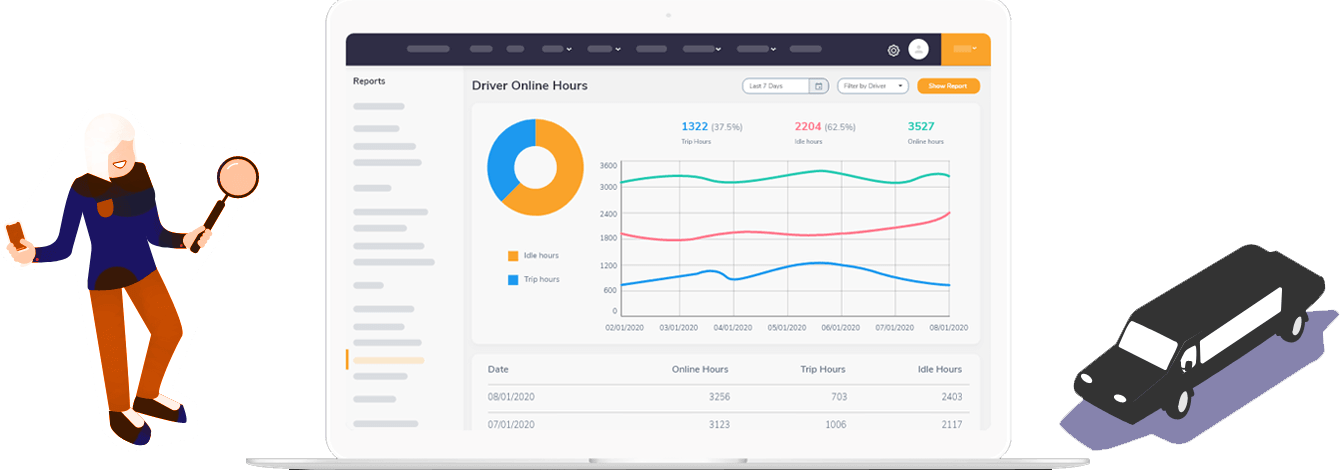This screenshot has height=470, width=1340.
Task: Expand the Filter by Driver dropdown
Action: [x=873, y=86]
